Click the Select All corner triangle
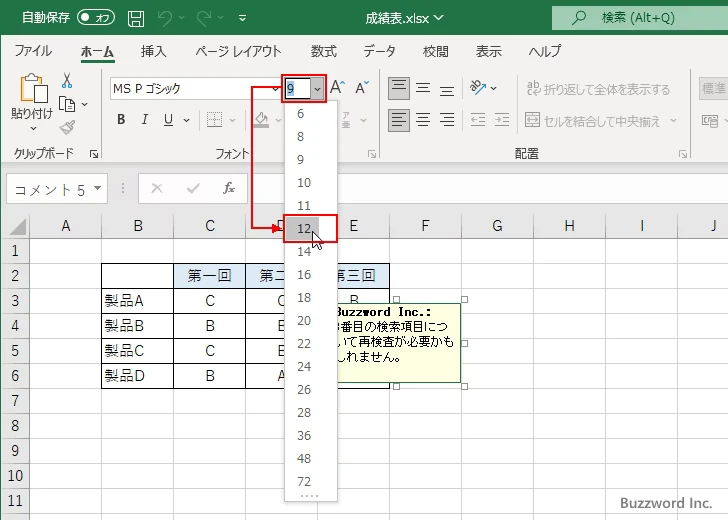Screen dimensions: 728x520 coord(16,226)
